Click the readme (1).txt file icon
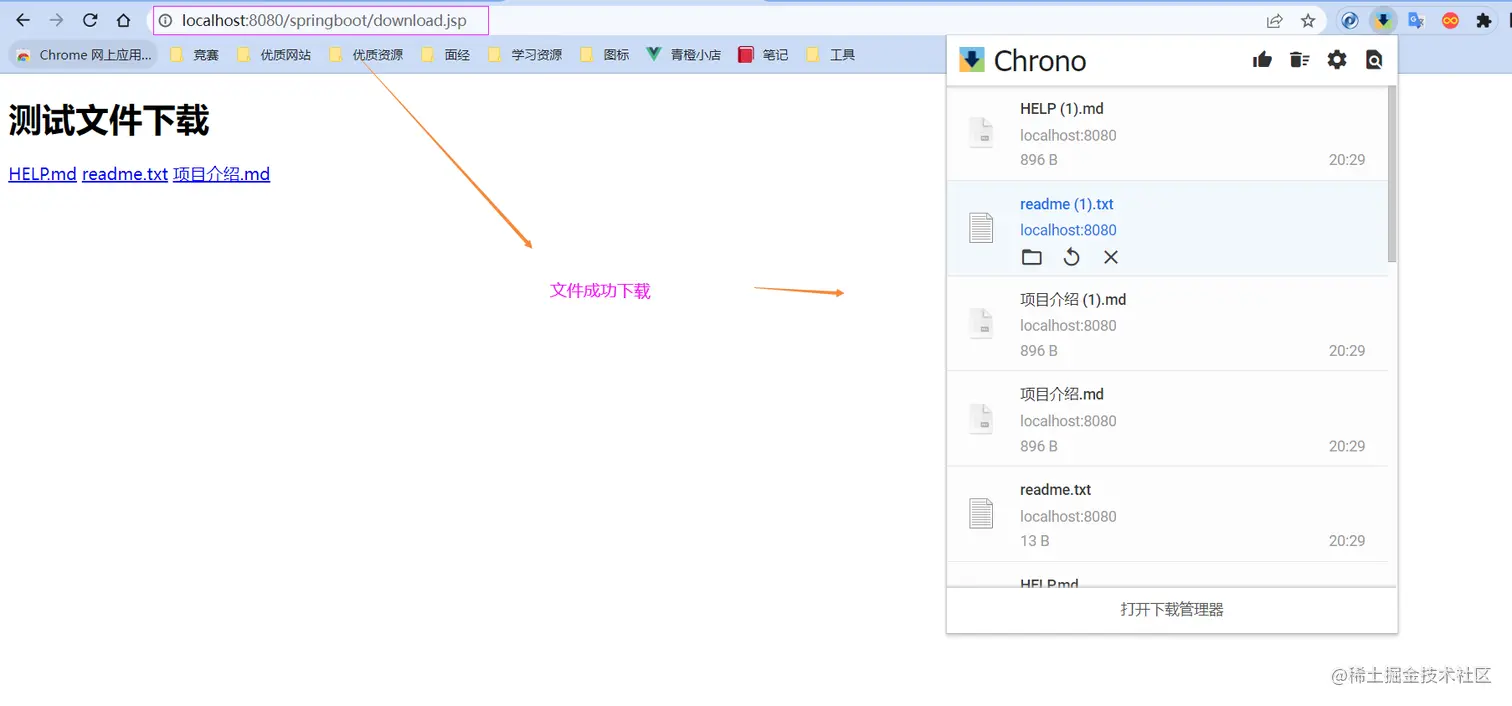The image size is (1512, 706). 981,228
